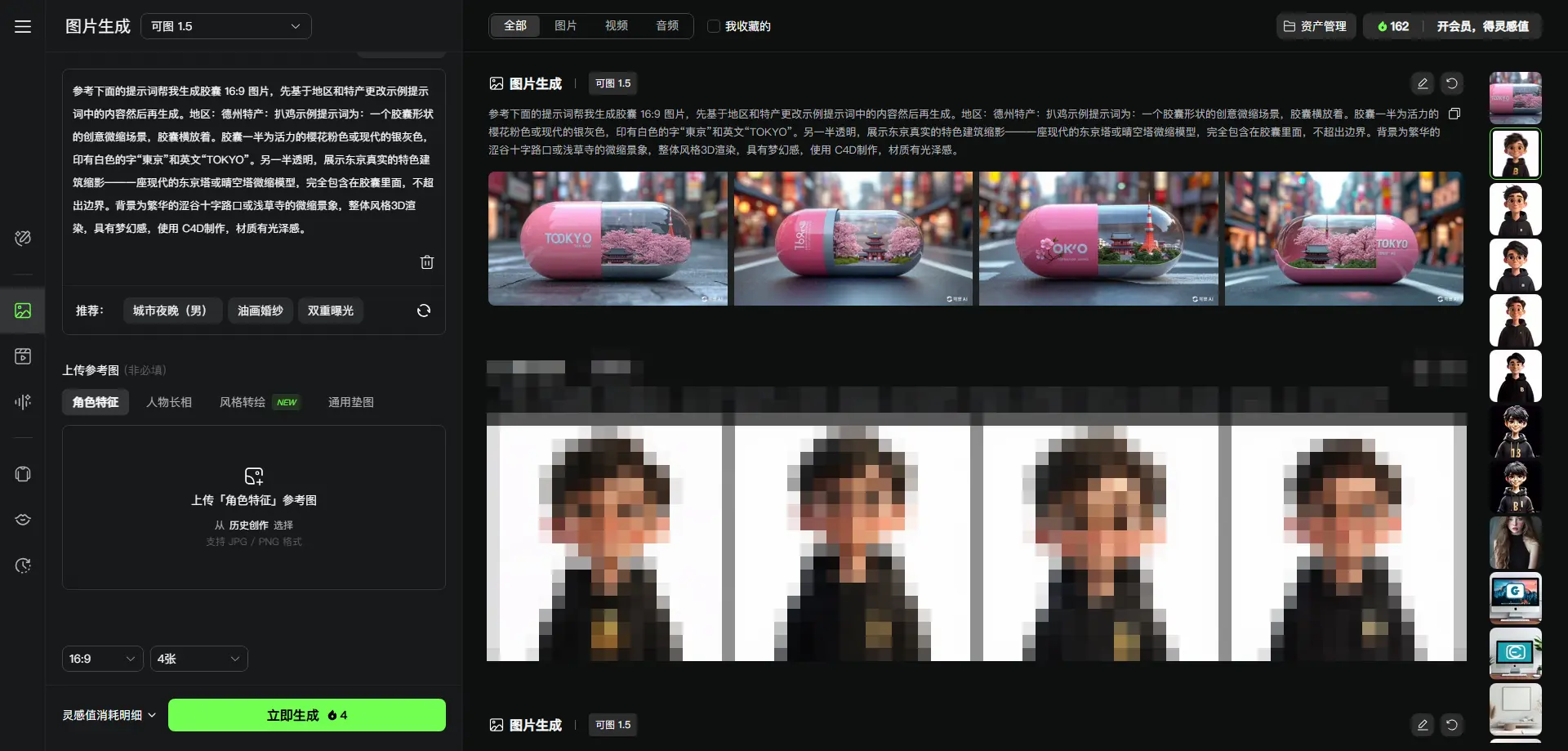Click the 历史创作 link

click(x=248, y=525)
